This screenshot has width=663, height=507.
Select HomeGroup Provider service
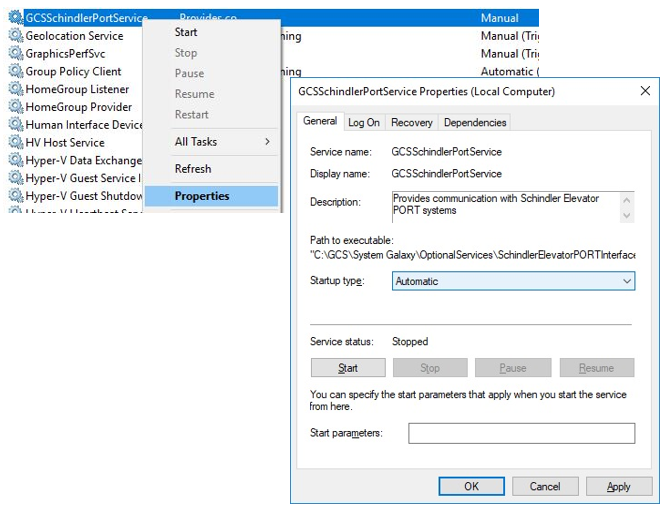coord(79,107)
